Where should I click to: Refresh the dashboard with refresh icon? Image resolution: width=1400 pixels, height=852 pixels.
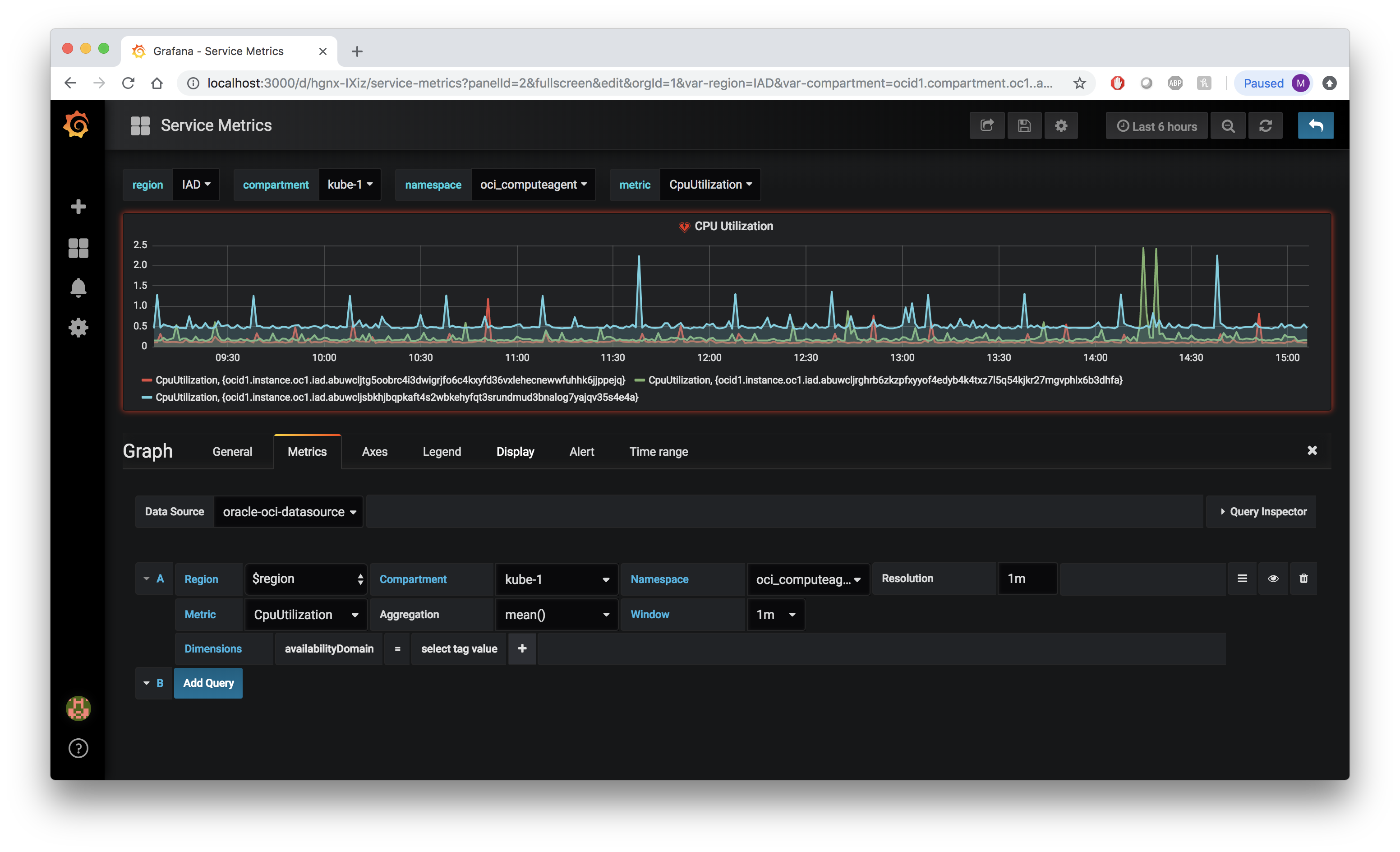[1265, 126]
